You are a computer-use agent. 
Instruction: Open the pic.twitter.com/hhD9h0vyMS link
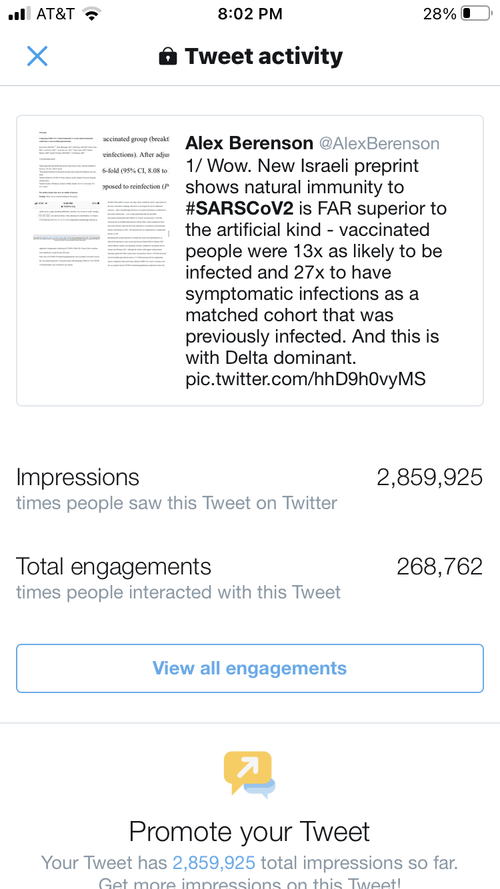306,379
